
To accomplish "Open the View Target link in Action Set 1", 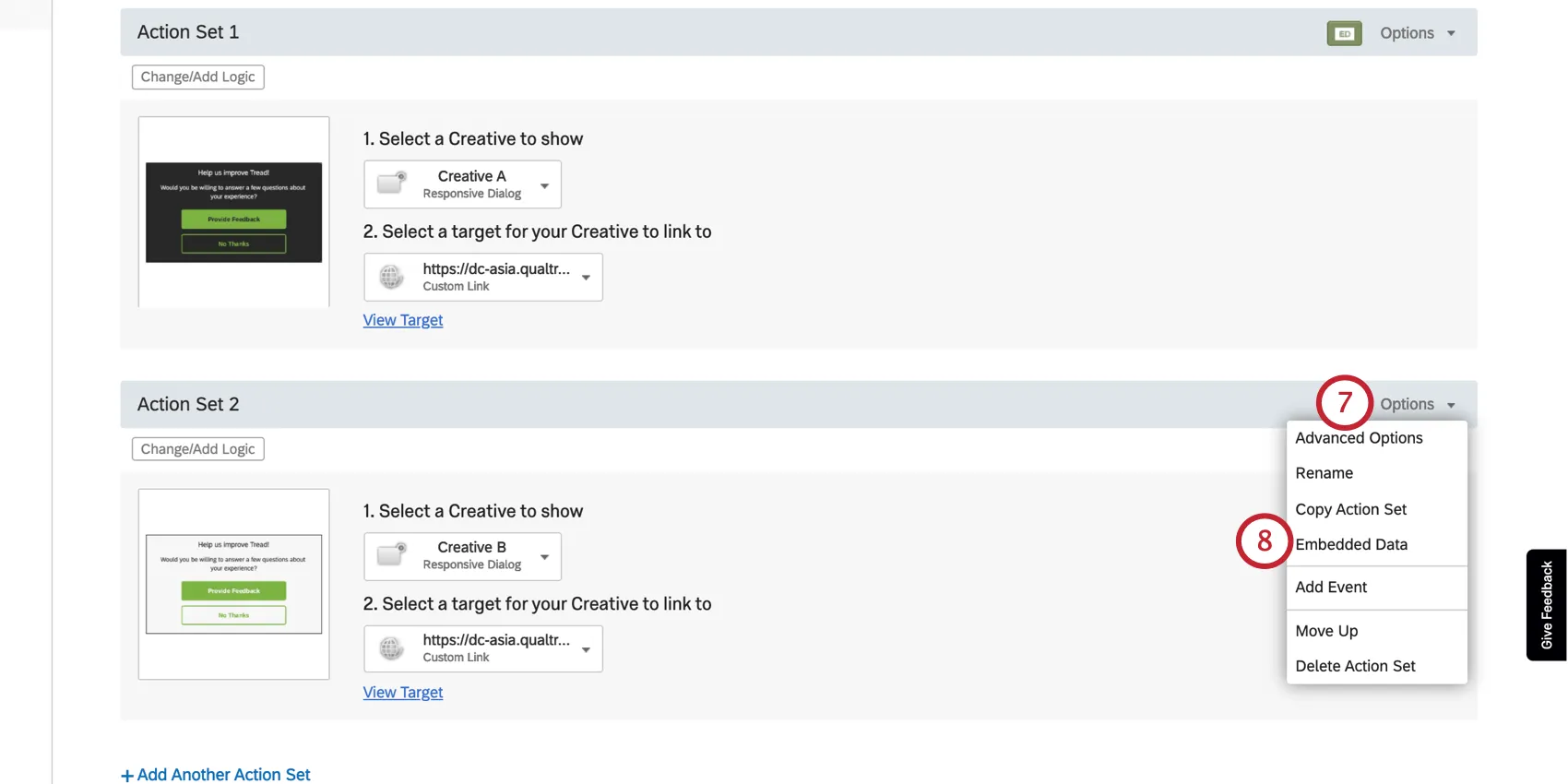I will 403,320.
